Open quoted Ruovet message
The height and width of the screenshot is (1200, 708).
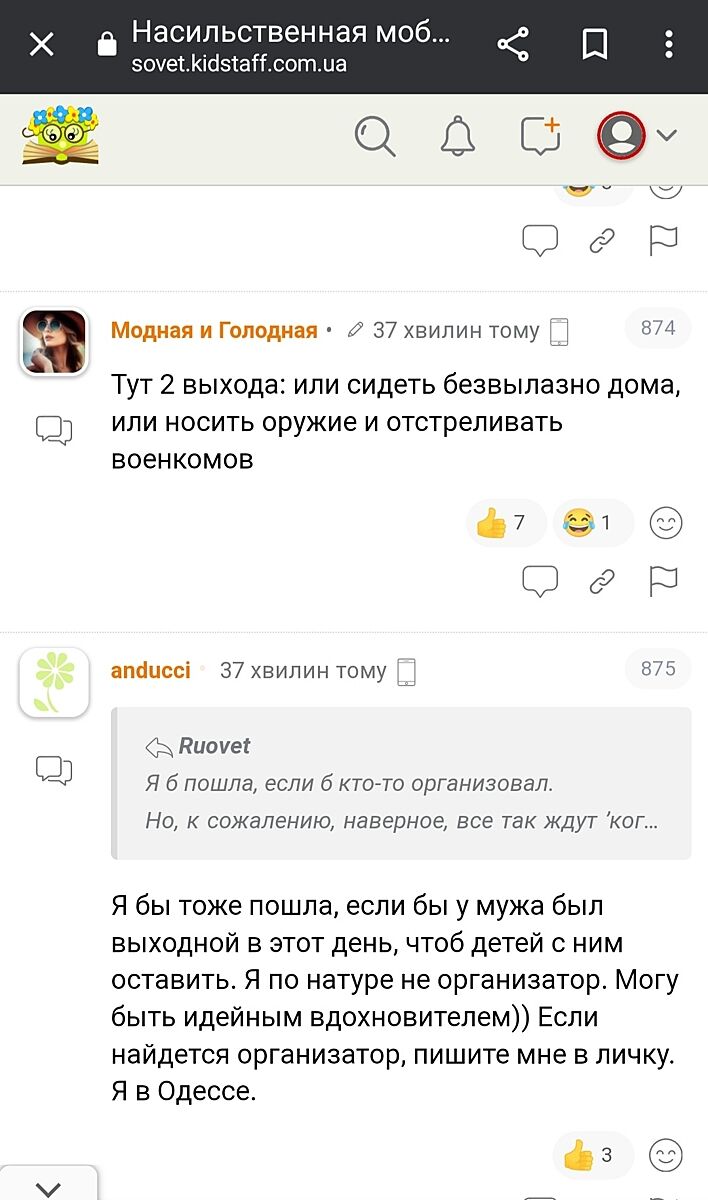(400, 784)
